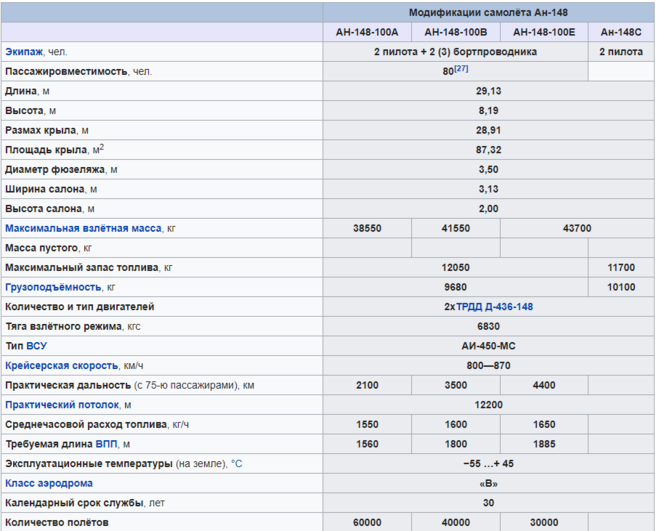659x531 pixels.
Task: Click payload value 9680
Action: pos(456,287)
